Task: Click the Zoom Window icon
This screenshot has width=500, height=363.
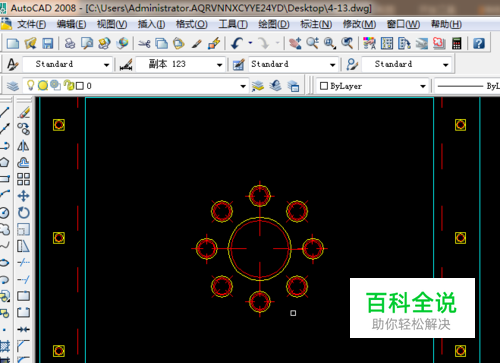Action: (330, 43)
